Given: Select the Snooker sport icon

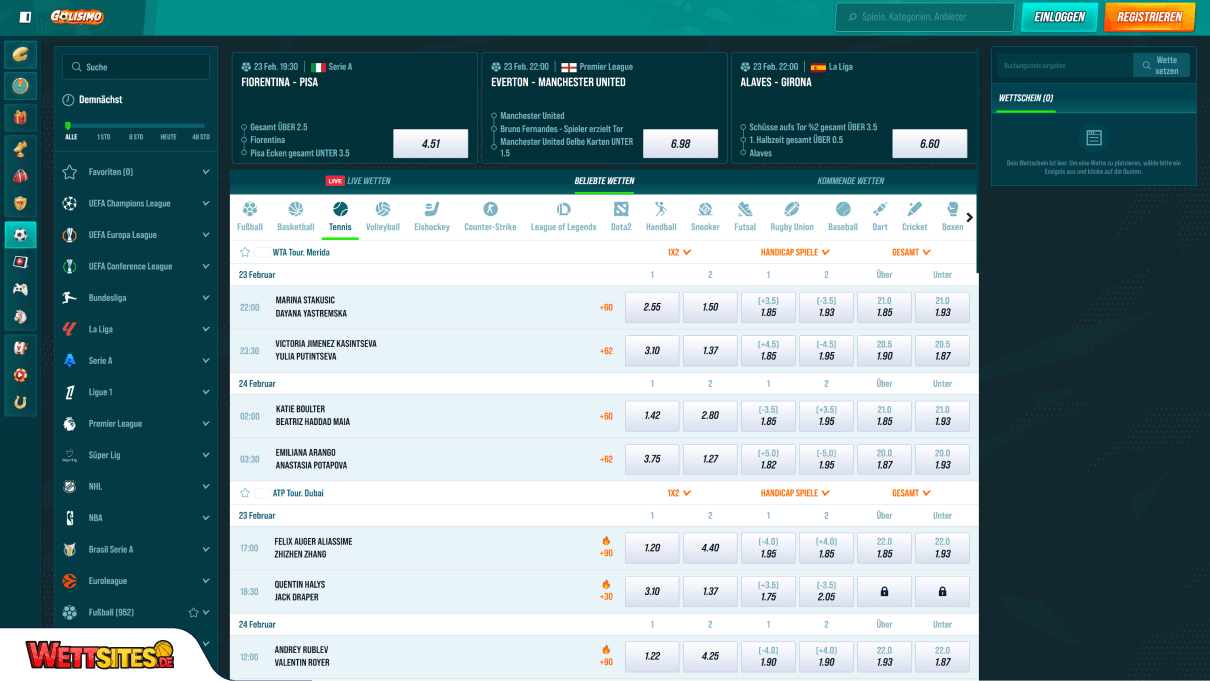Looking at the screenshot, I should coord(705,215).
